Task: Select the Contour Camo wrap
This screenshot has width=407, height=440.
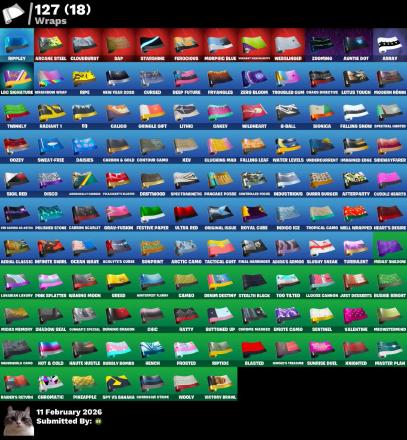Action: pyautogui.click(x=153, y=147)
